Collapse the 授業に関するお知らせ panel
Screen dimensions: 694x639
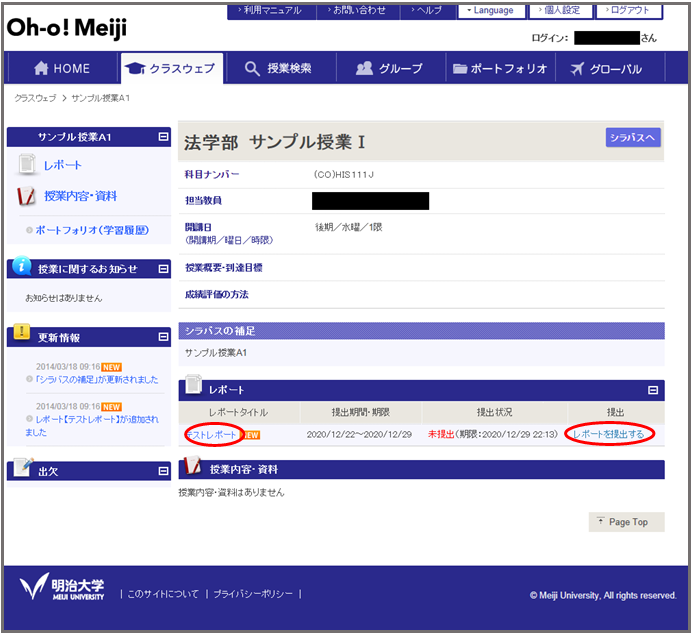tap(163, 269)
